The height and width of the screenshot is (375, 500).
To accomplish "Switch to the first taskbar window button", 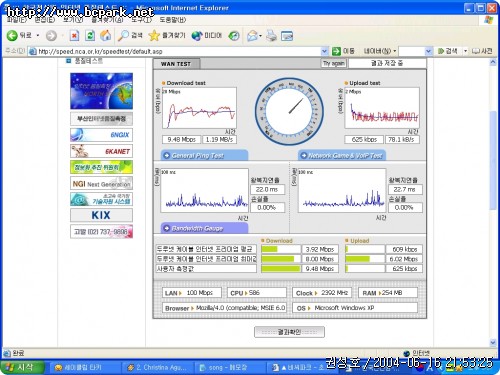I will click(x=85, y=367).
